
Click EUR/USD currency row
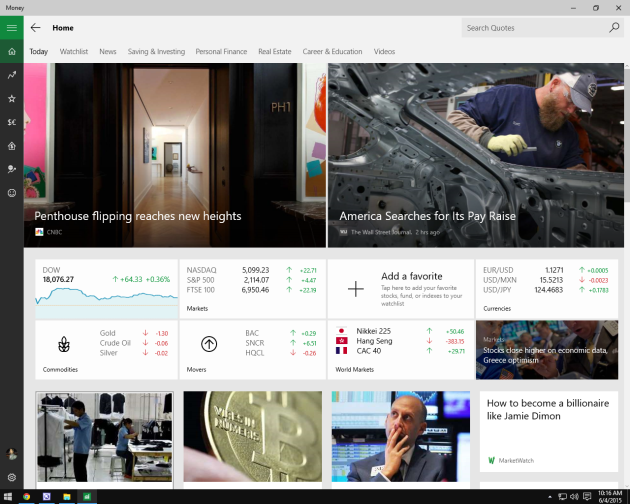point(546,270)
